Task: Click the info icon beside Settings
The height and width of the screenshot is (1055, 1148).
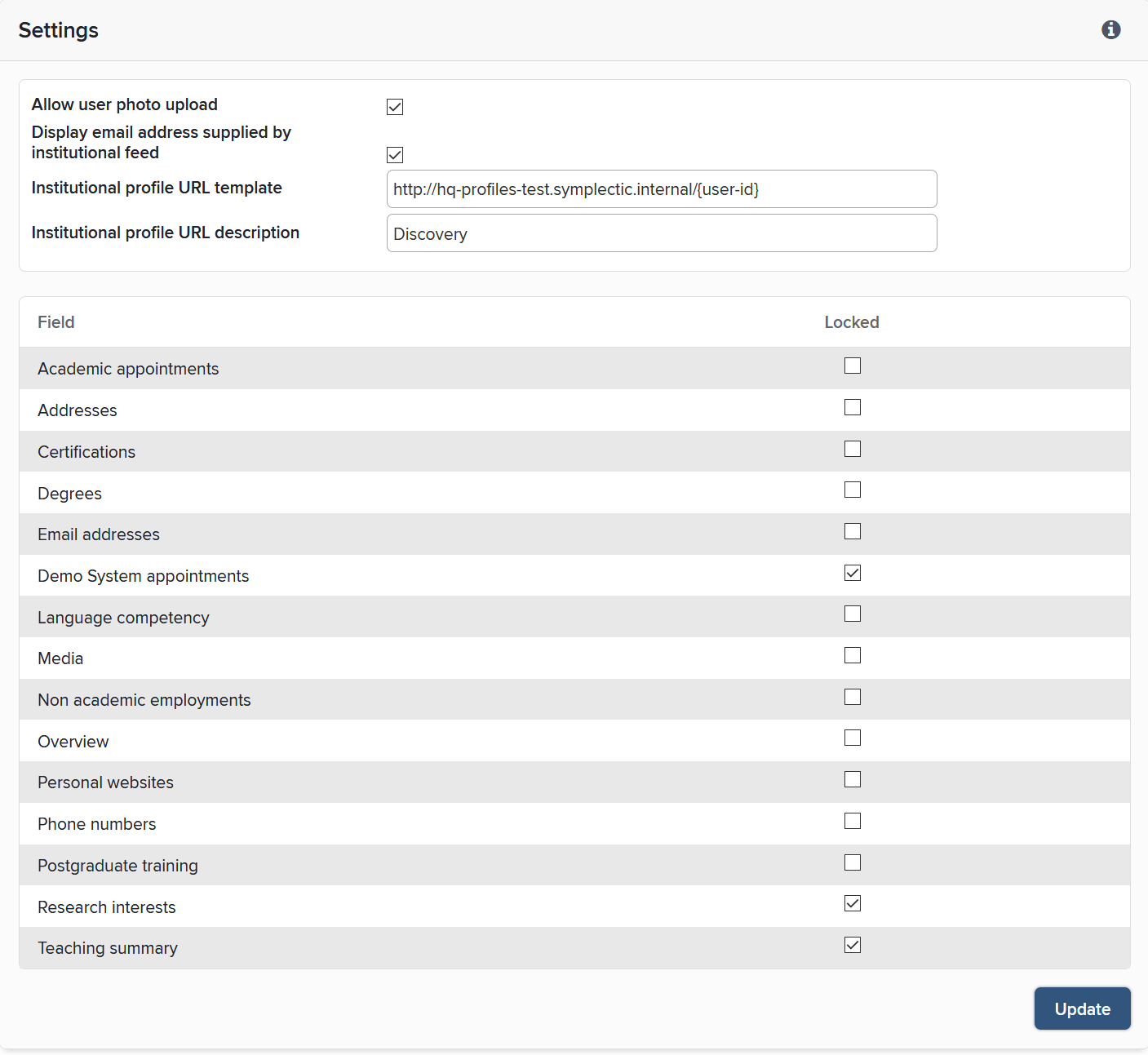Action: click(1110, 30)
